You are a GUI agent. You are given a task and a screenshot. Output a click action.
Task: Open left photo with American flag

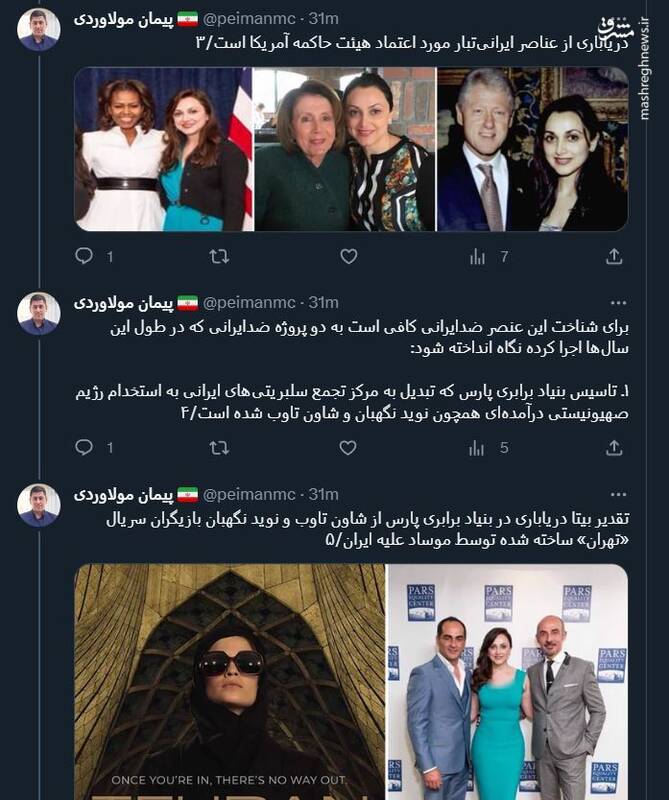coord(164,149)
